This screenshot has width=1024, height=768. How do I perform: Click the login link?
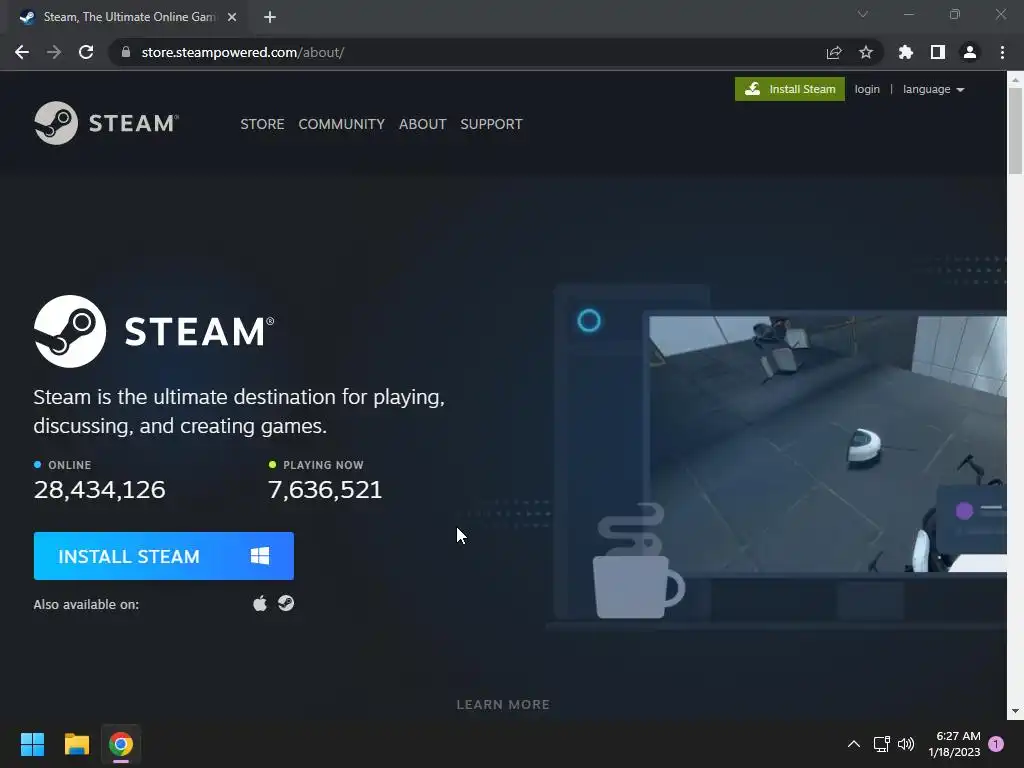(x=867, y=89)
